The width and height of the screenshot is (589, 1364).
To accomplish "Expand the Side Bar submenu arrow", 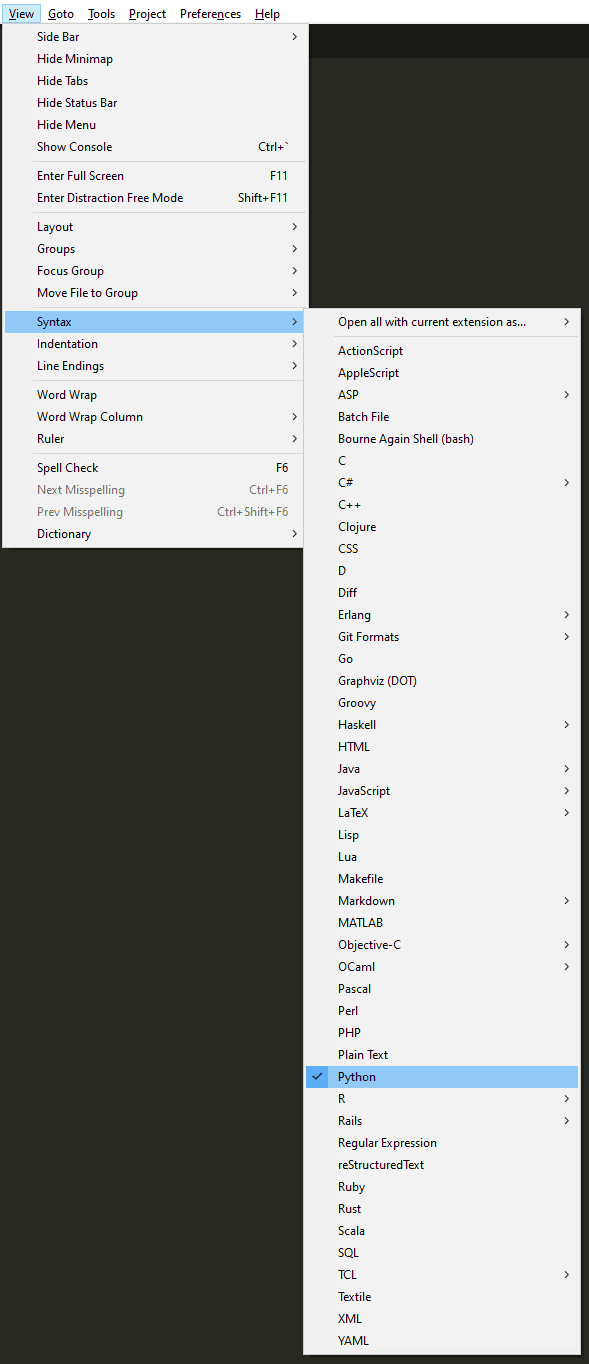I will point(295,37).
